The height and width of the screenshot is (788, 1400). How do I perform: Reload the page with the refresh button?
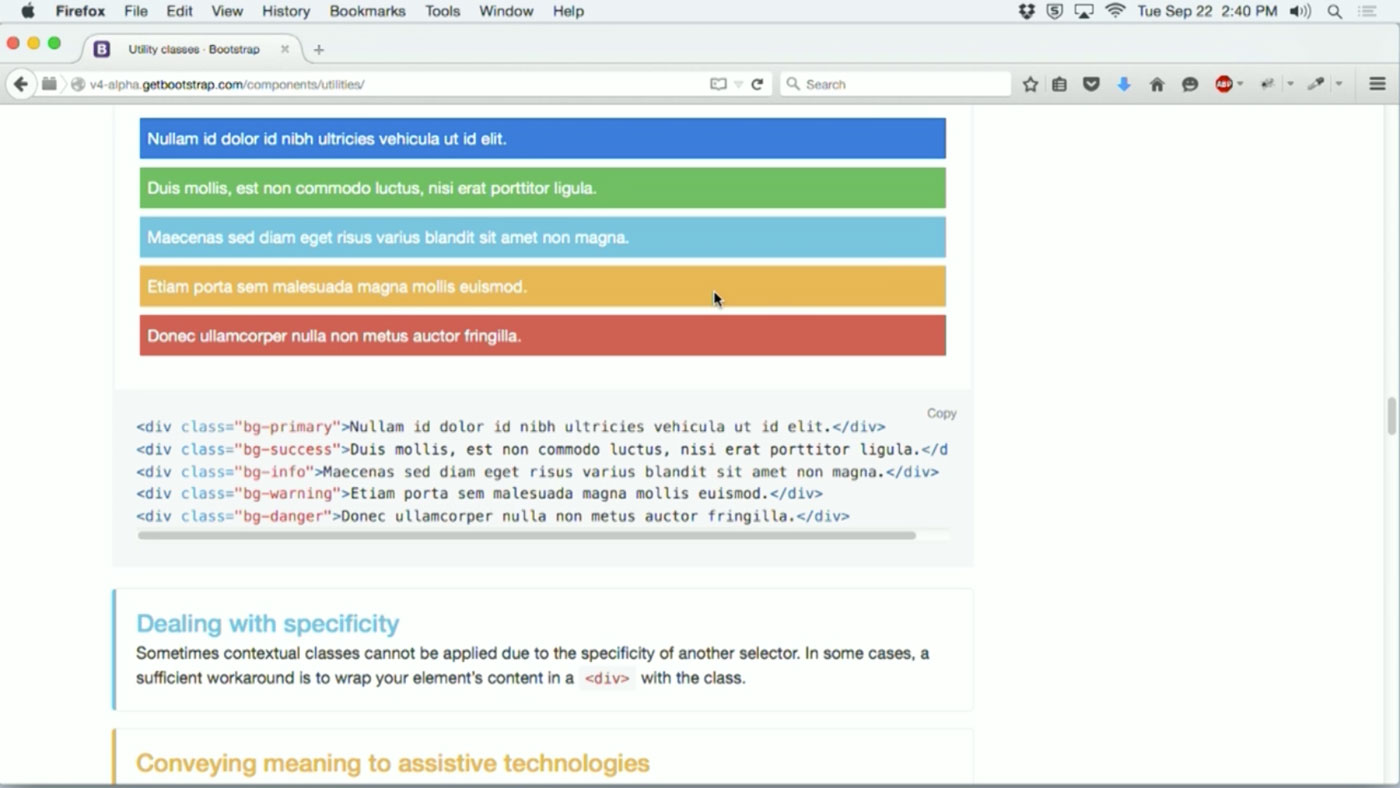[x=757, y=84]
